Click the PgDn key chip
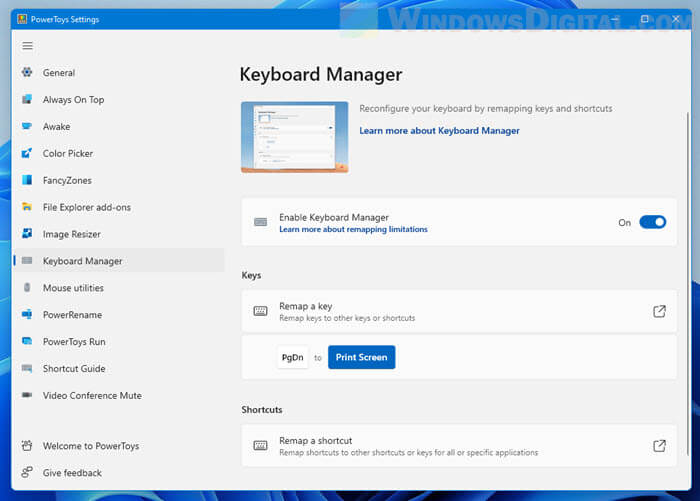Image resolution: width=700 pixels, height=501 pixels. 292,357
